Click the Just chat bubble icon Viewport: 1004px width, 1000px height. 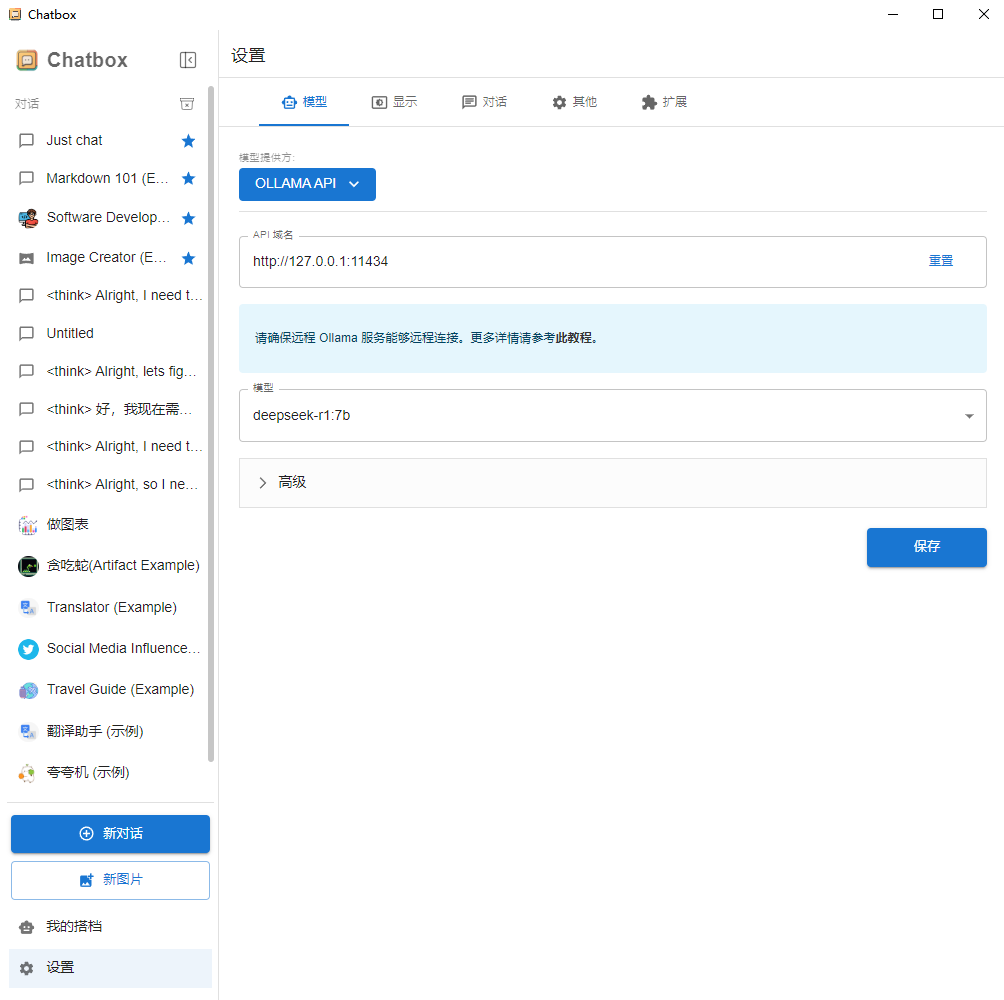coord(26,141)
